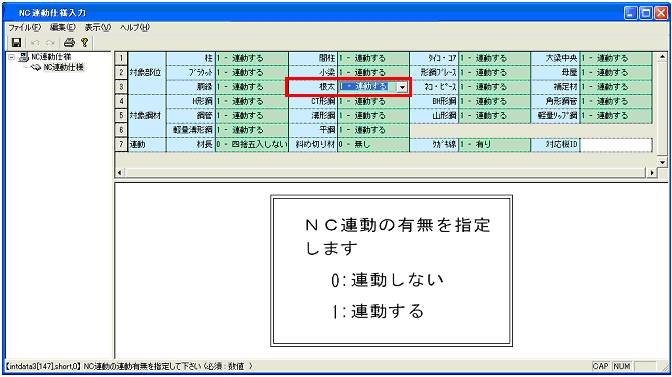
Task: Select the NC連動仕様 child tree node icon
Action: tap(36, 67)
